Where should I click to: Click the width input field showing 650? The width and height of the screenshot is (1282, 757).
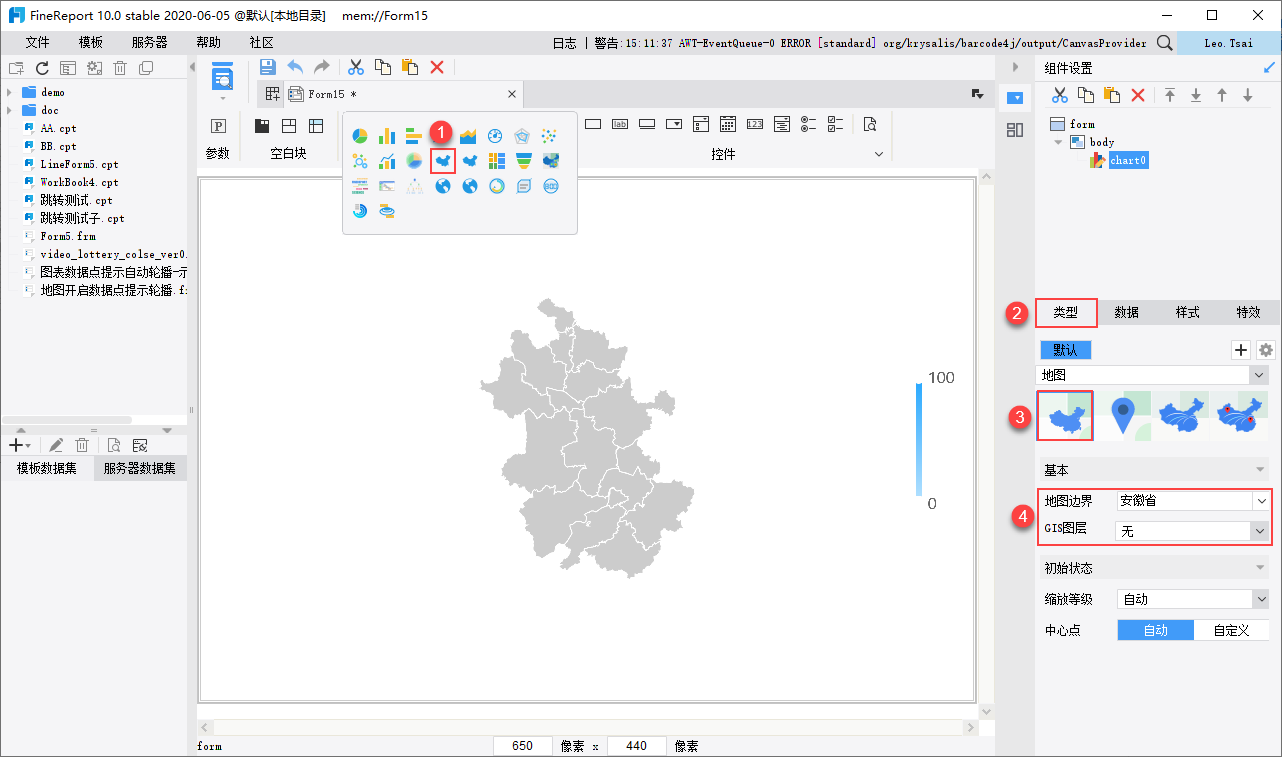(523, 746)
